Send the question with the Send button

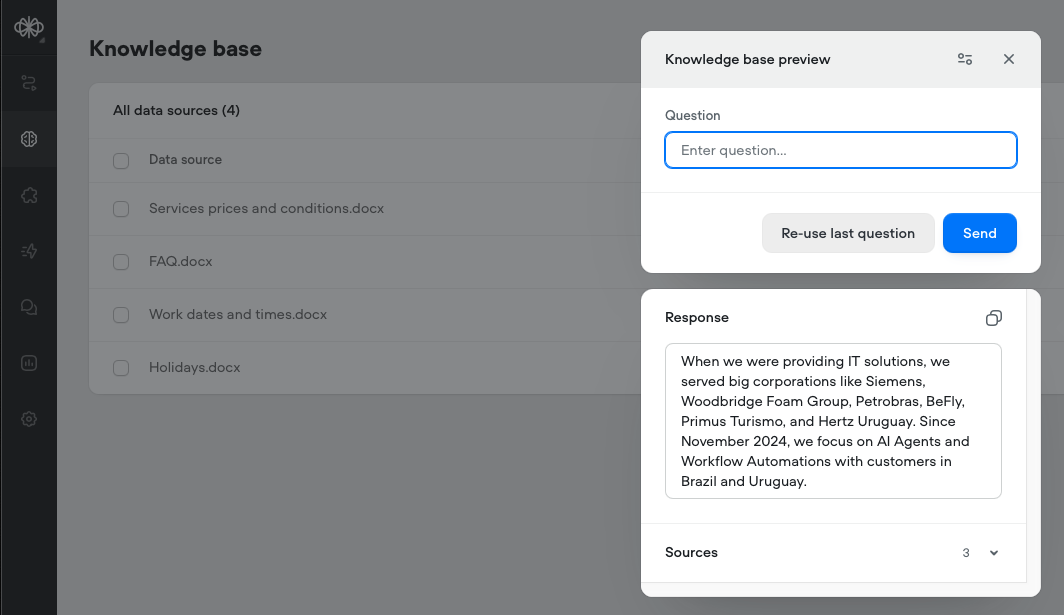[x=979, y=233]
